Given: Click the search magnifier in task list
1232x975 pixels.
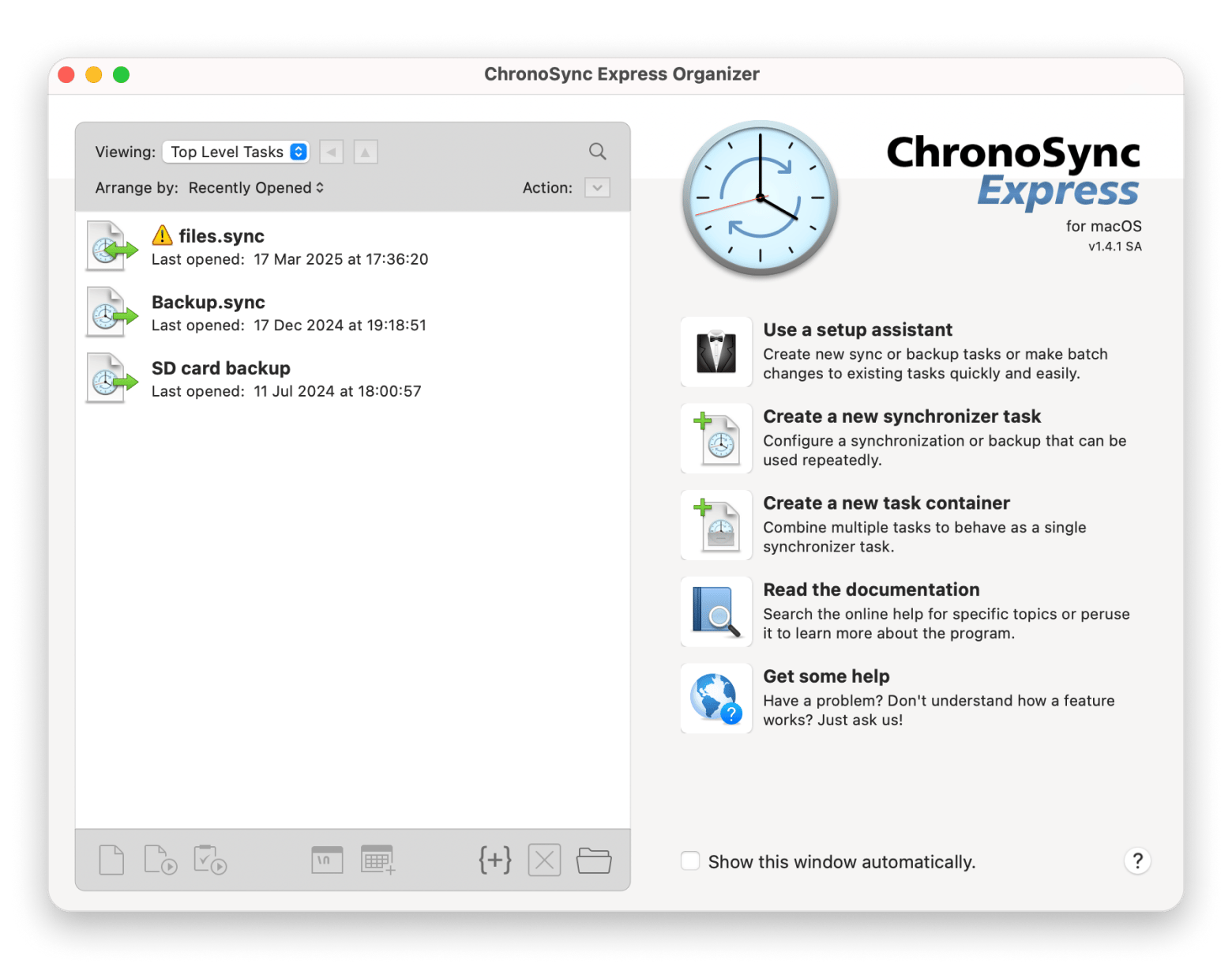Looking at the screenshot, I should 598,152.
